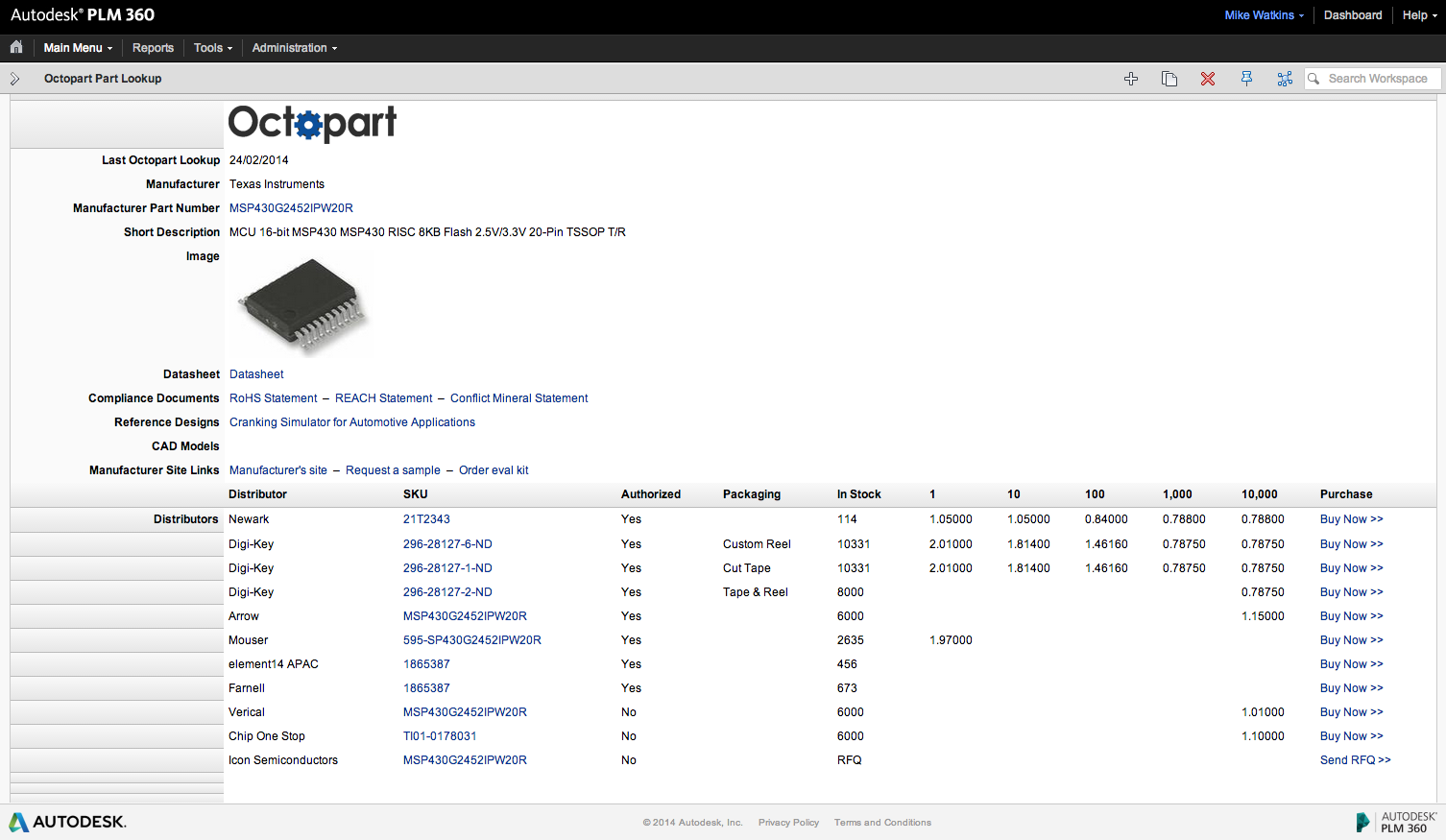Click Buy Now for Digi-Key Custom Reel
The image size is (1446, 840).
1352,544
